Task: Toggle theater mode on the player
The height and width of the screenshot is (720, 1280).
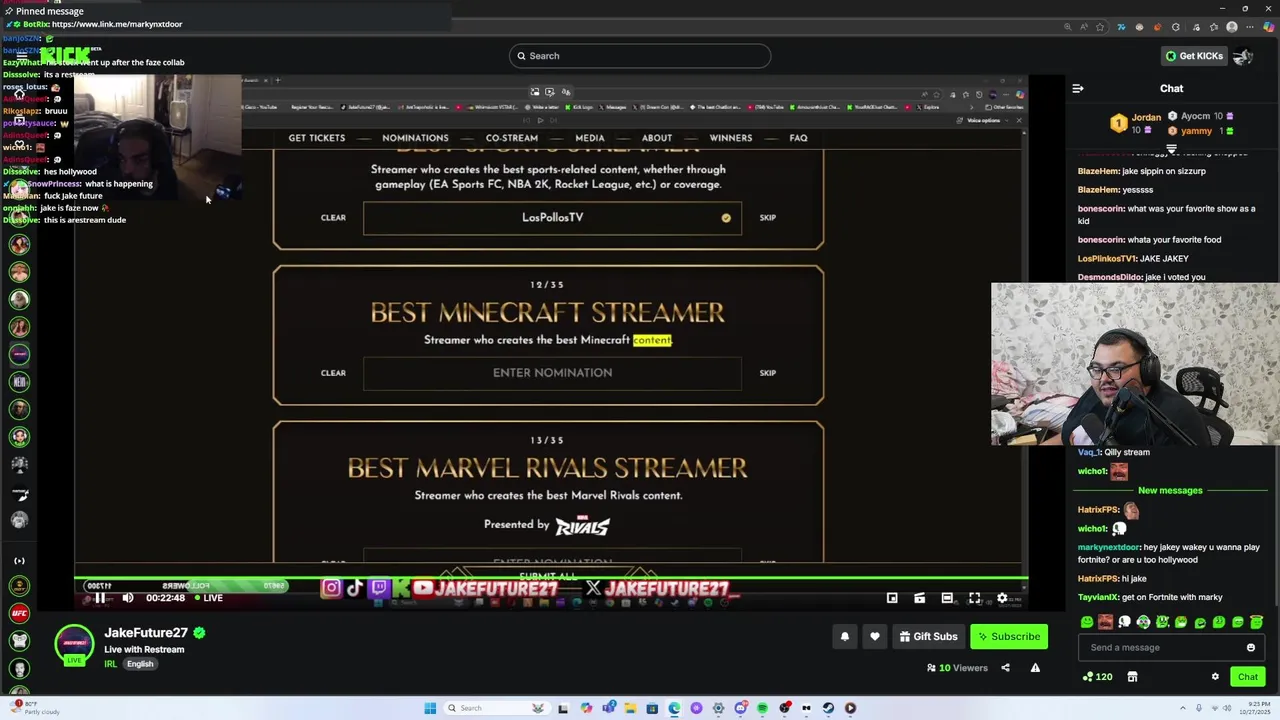Action: click(x=947, y=598)
